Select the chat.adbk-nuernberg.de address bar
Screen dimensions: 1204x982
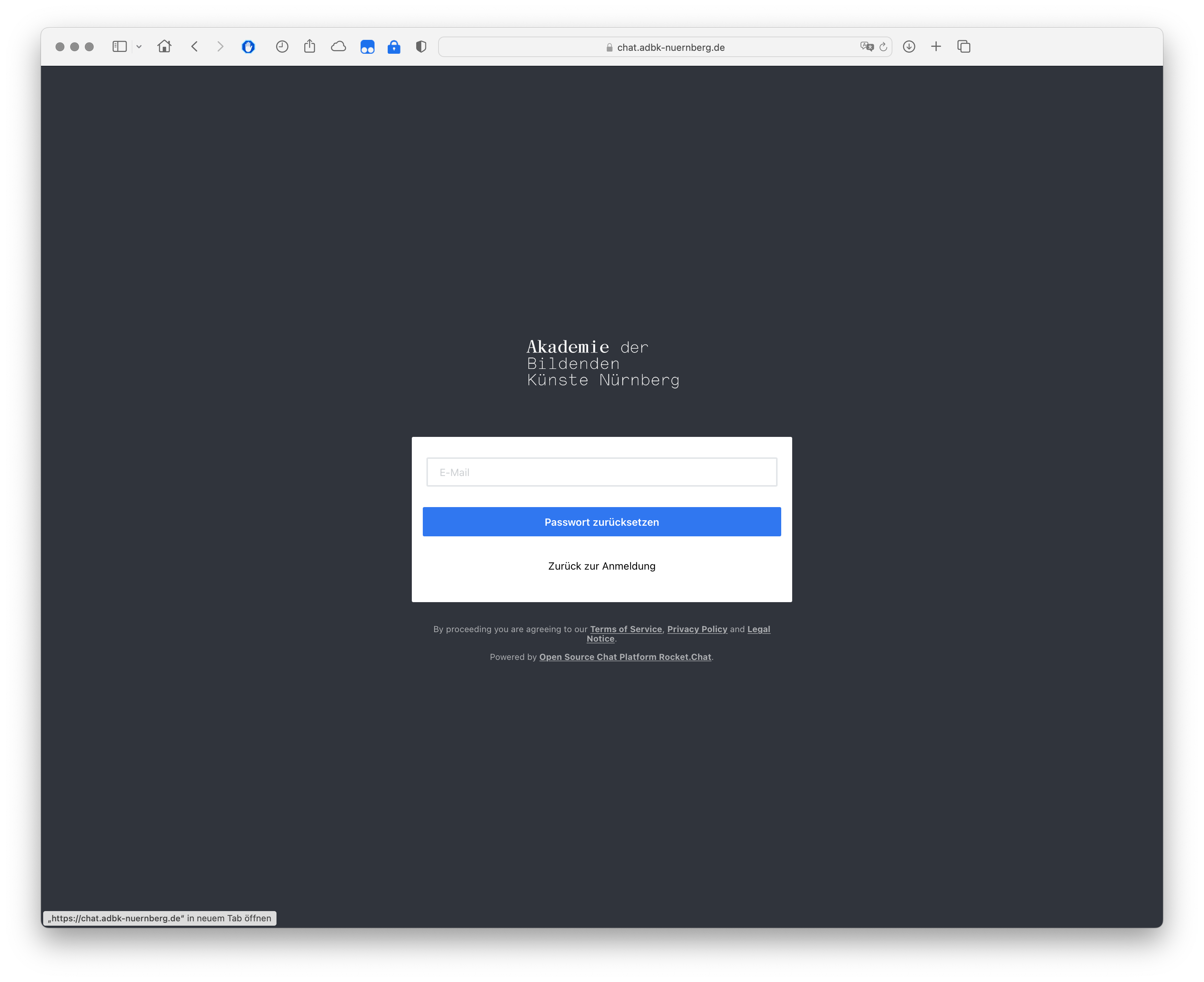coord(665,47)
